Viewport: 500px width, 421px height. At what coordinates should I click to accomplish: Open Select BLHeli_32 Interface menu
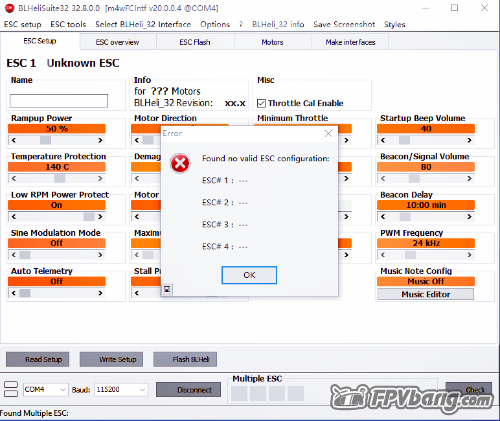tap(143, 24)
